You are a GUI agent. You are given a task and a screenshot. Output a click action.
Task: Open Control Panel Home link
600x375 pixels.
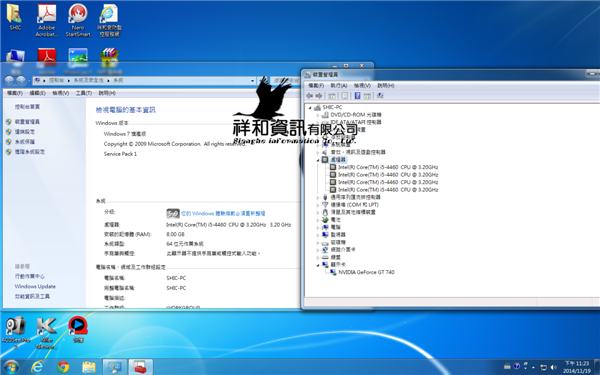click(x=27, y=107)
